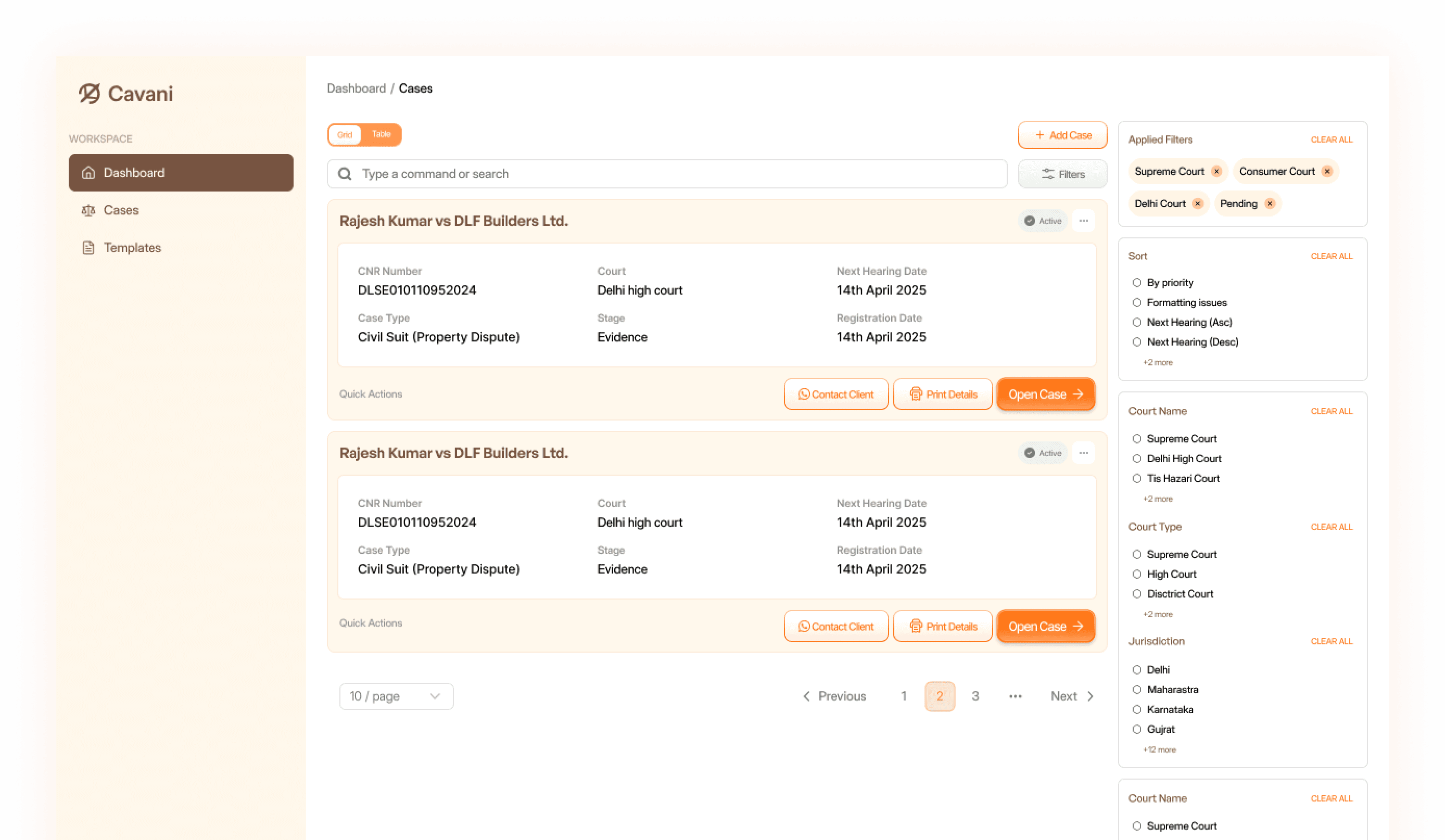Viewport: 1445px width, 840px height.
Task: Go to pagination page 3
Action: [975, 696]
